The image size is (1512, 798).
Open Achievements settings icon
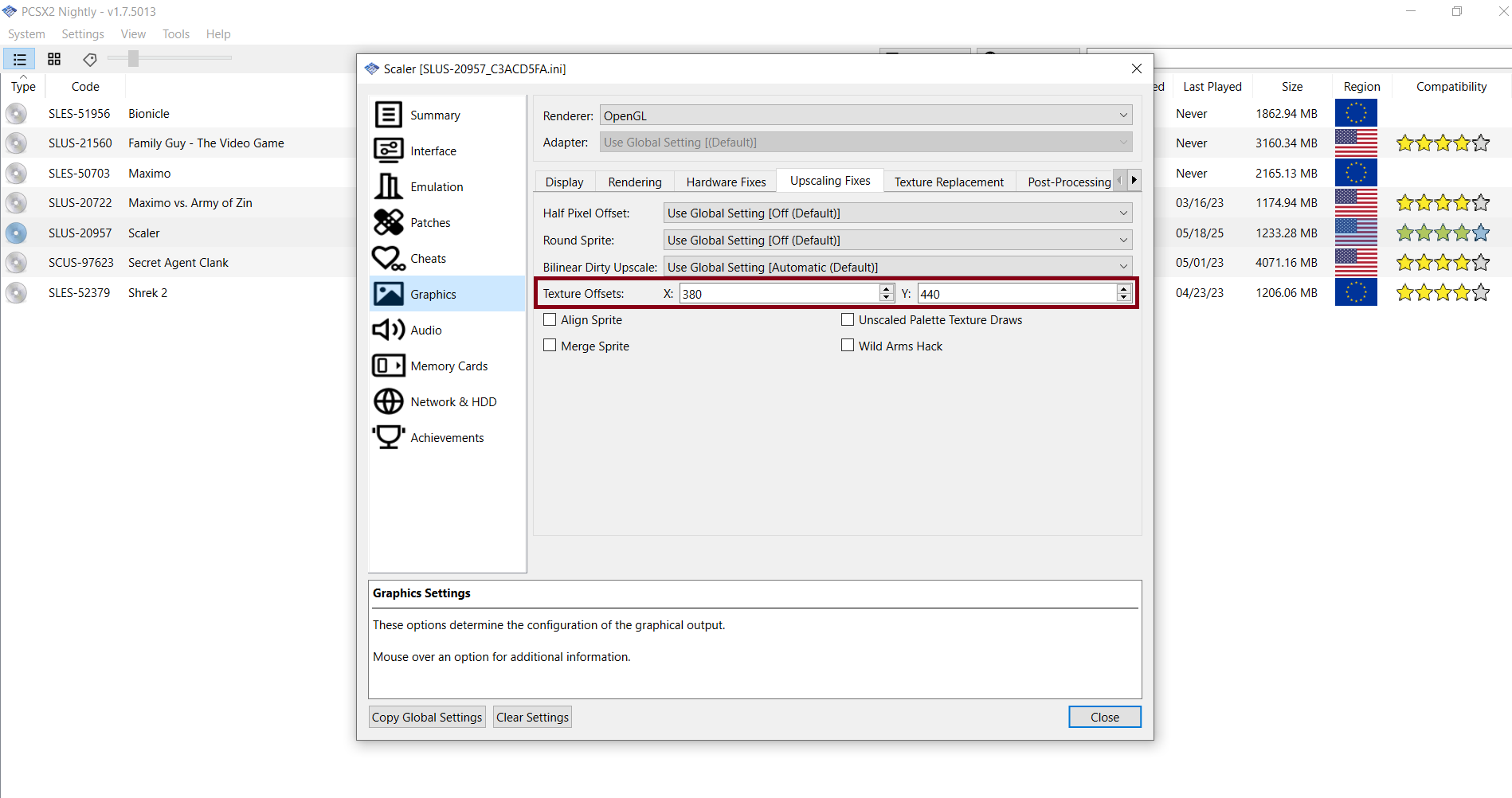(x=388, y=437)
